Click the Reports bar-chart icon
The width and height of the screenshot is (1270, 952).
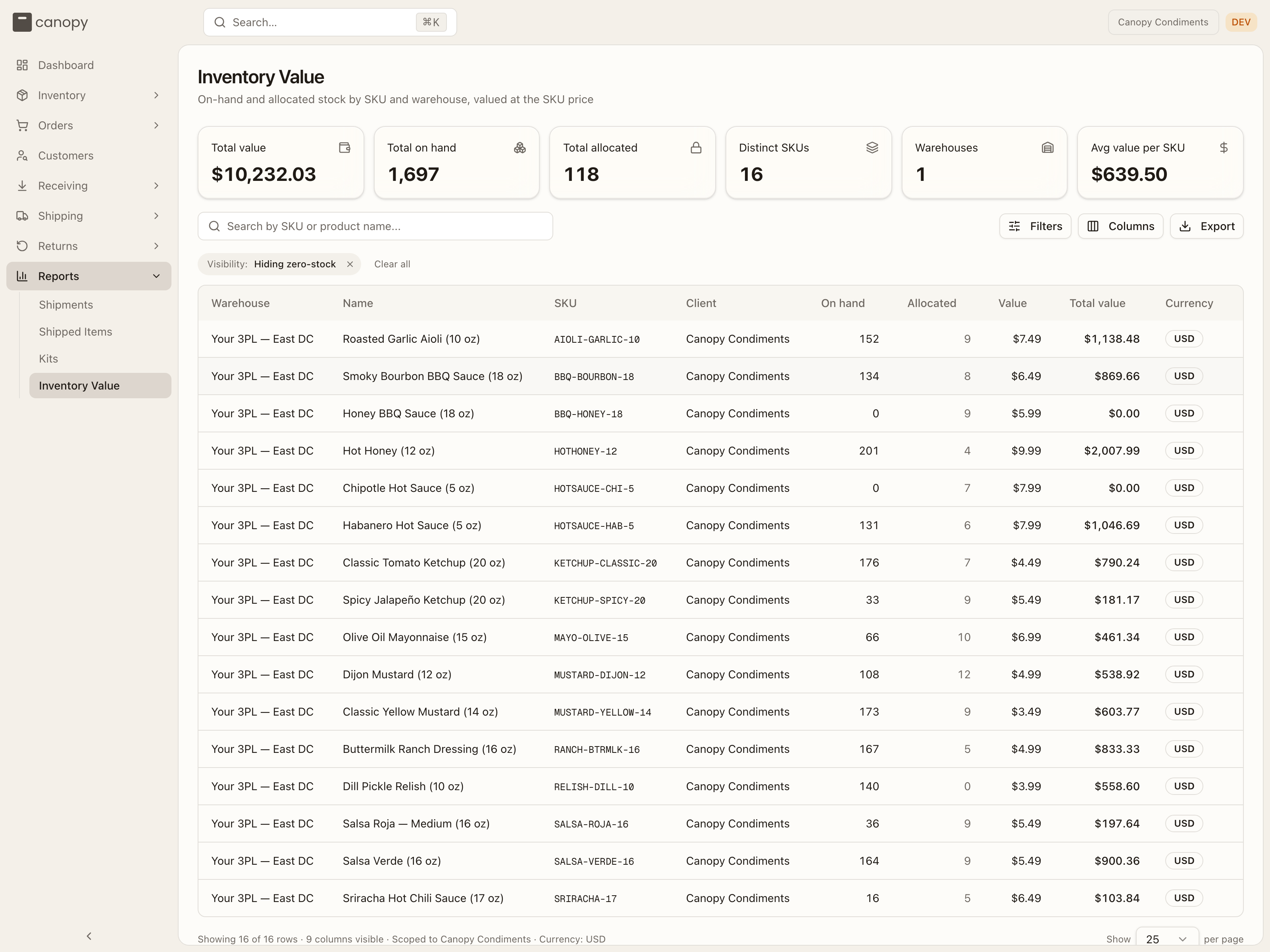[22, 276]
